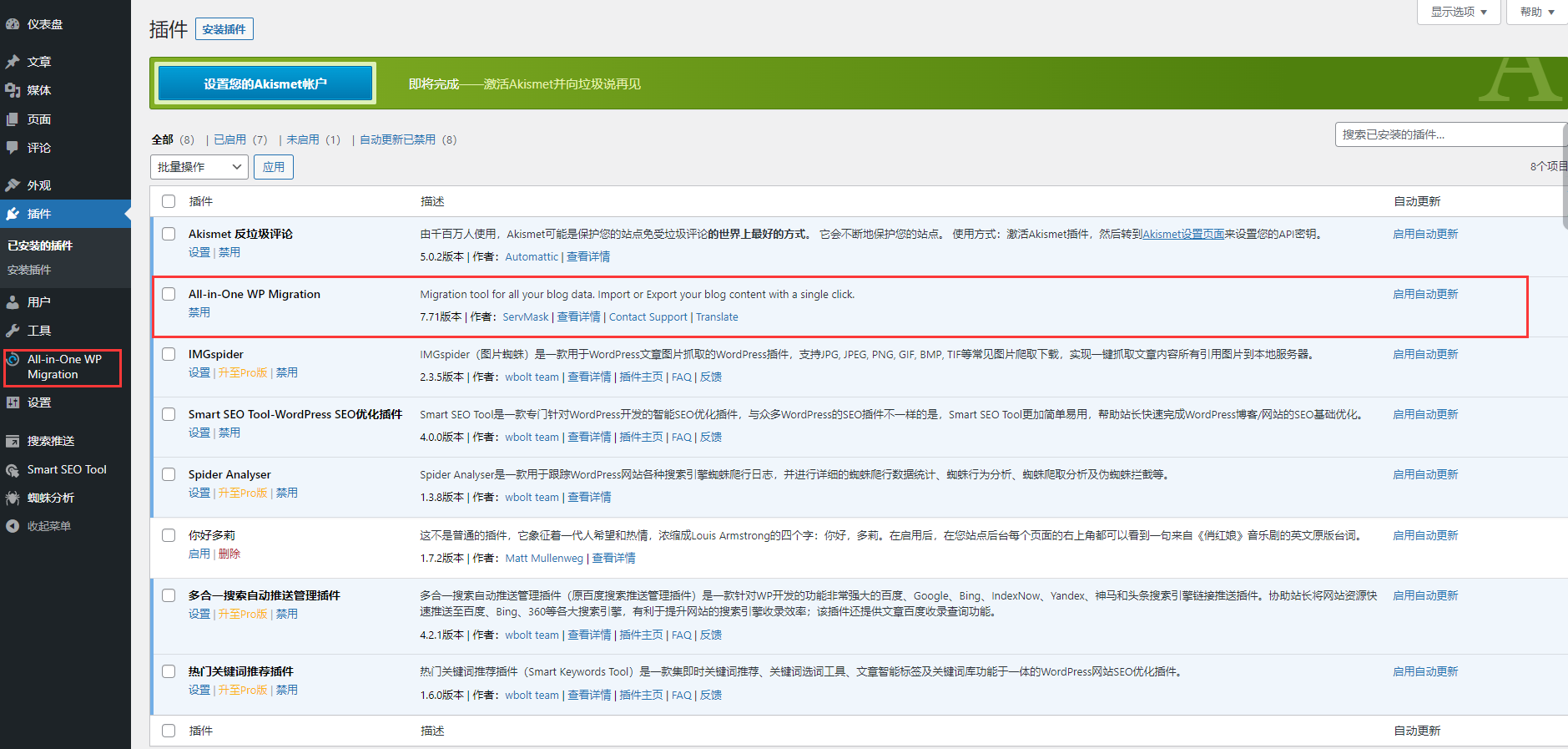Click the Comments speech bubble icon
This screenshot has height=749, width=1568.
(13, 148)
